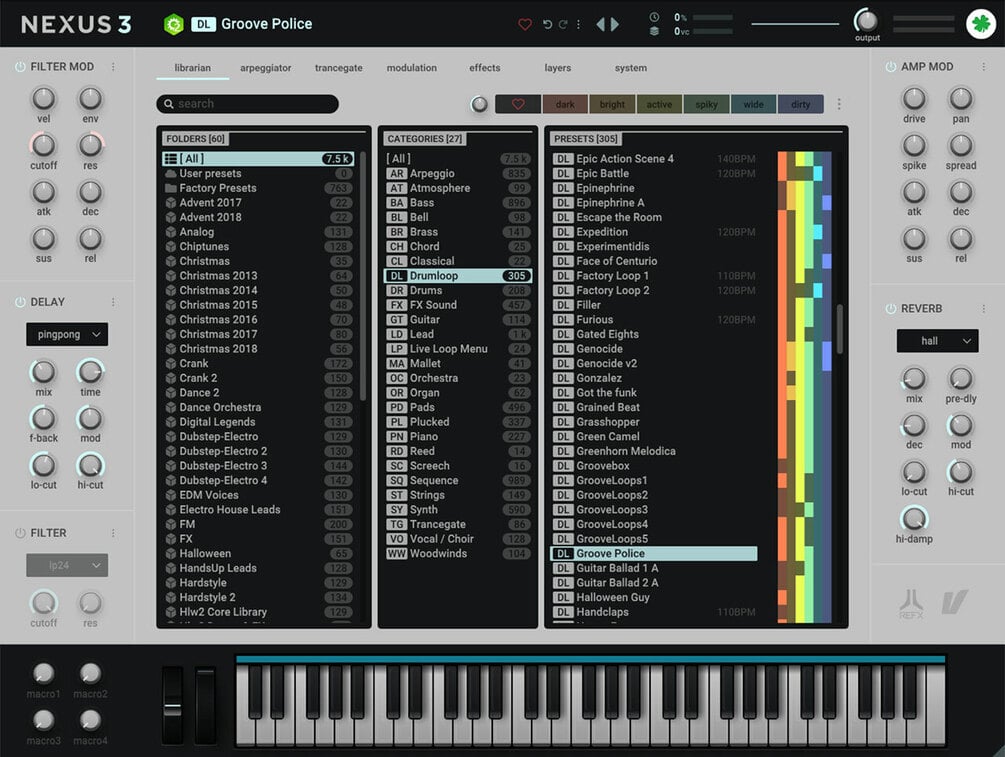
Task: Switch to the system tab
Action: point(631,68)
